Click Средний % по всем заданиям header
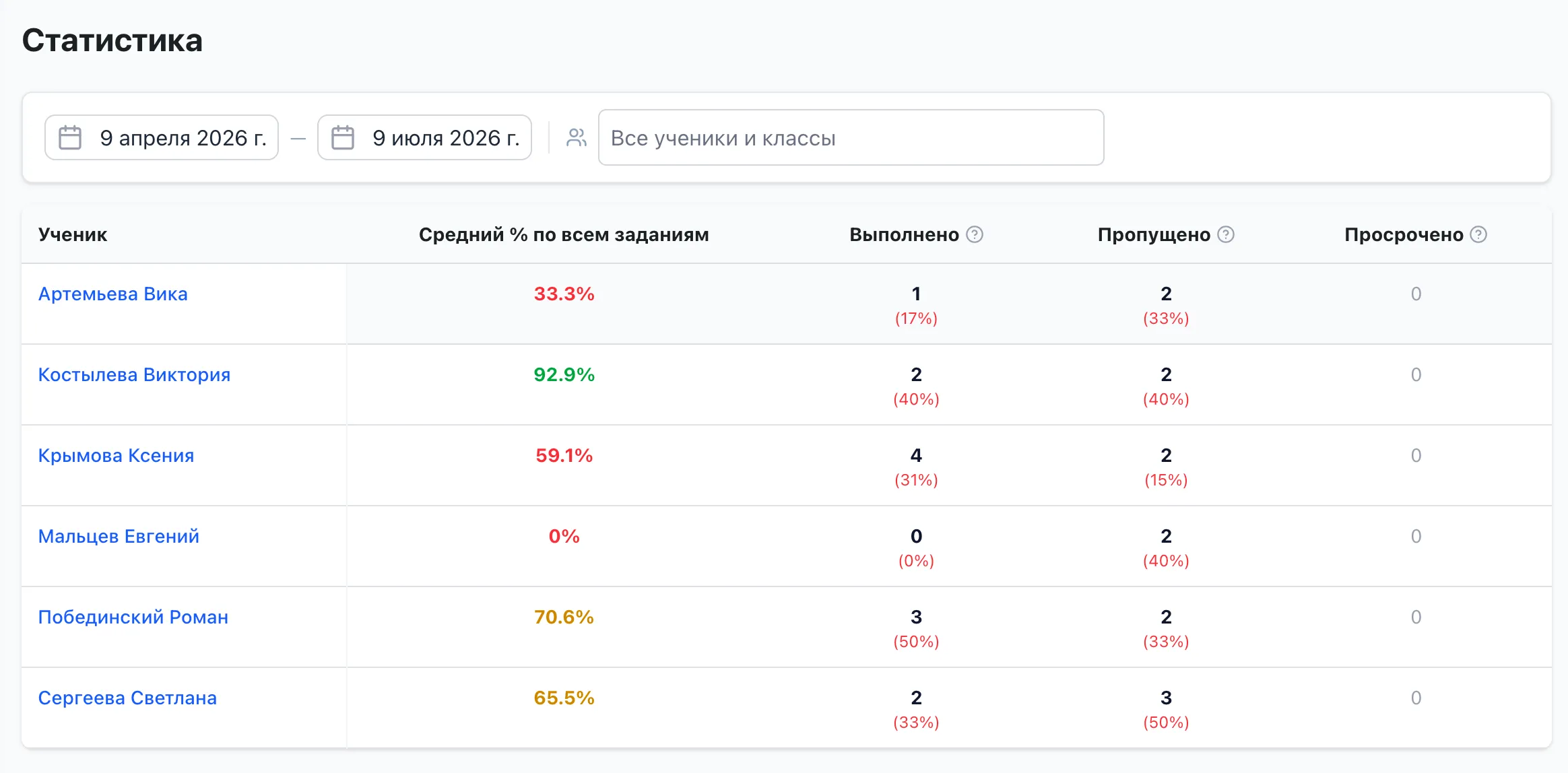1568x773 pixels. tap(564, 234)
